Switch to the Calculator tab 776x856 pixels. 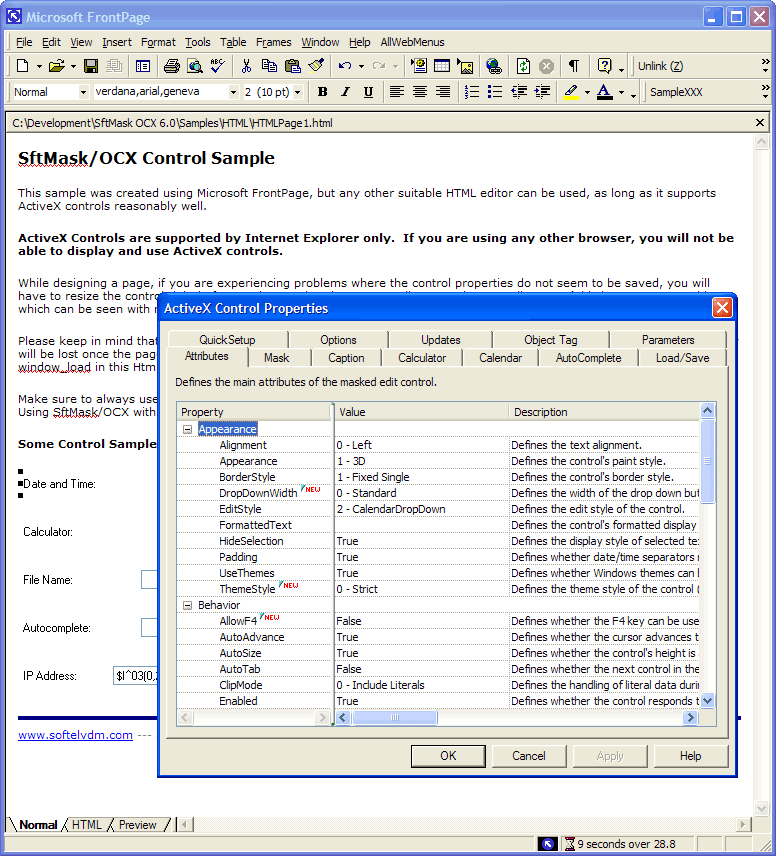(x=422, y=357)
